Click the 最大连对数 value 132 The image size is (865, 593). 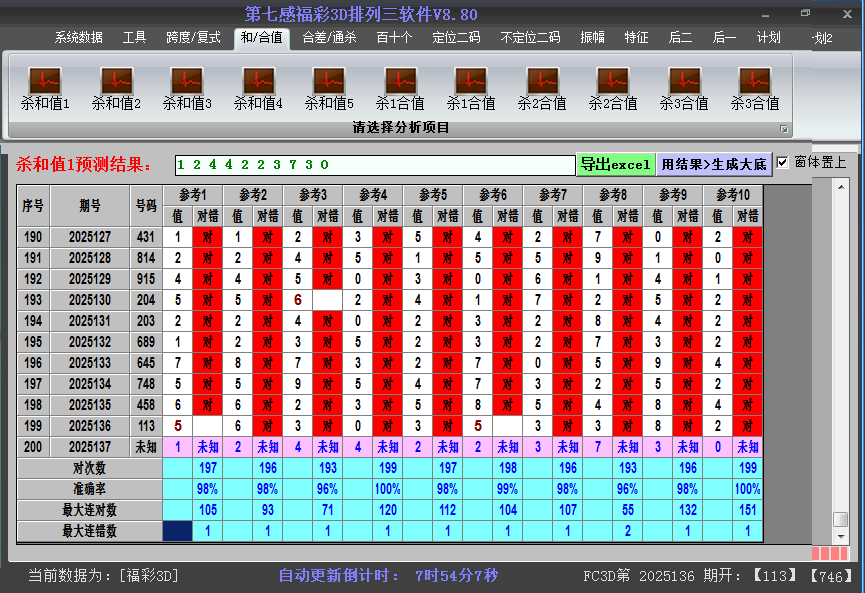point(688,510)
